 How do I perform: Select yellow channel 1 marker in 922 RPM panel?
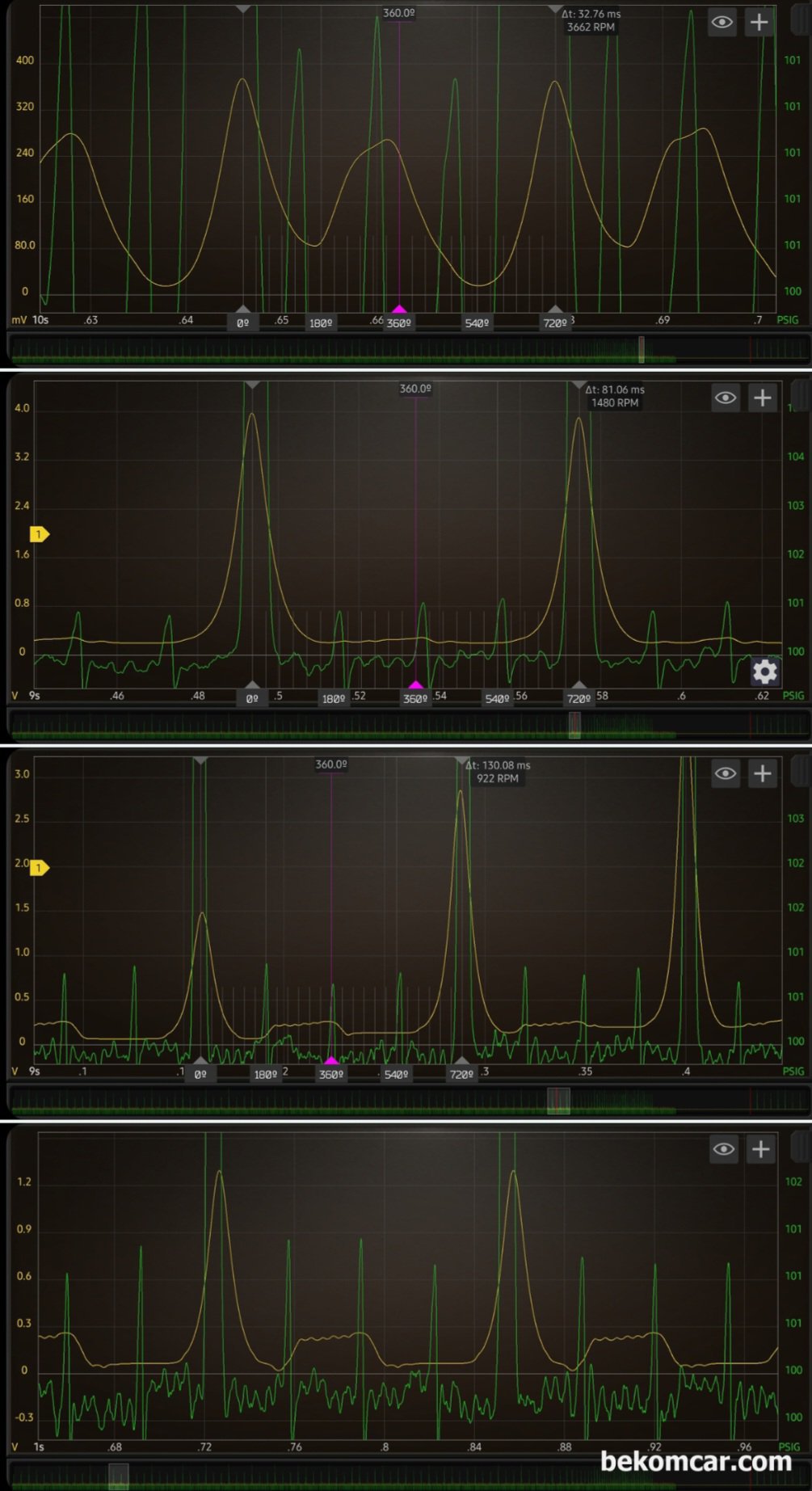coord(39,868)
